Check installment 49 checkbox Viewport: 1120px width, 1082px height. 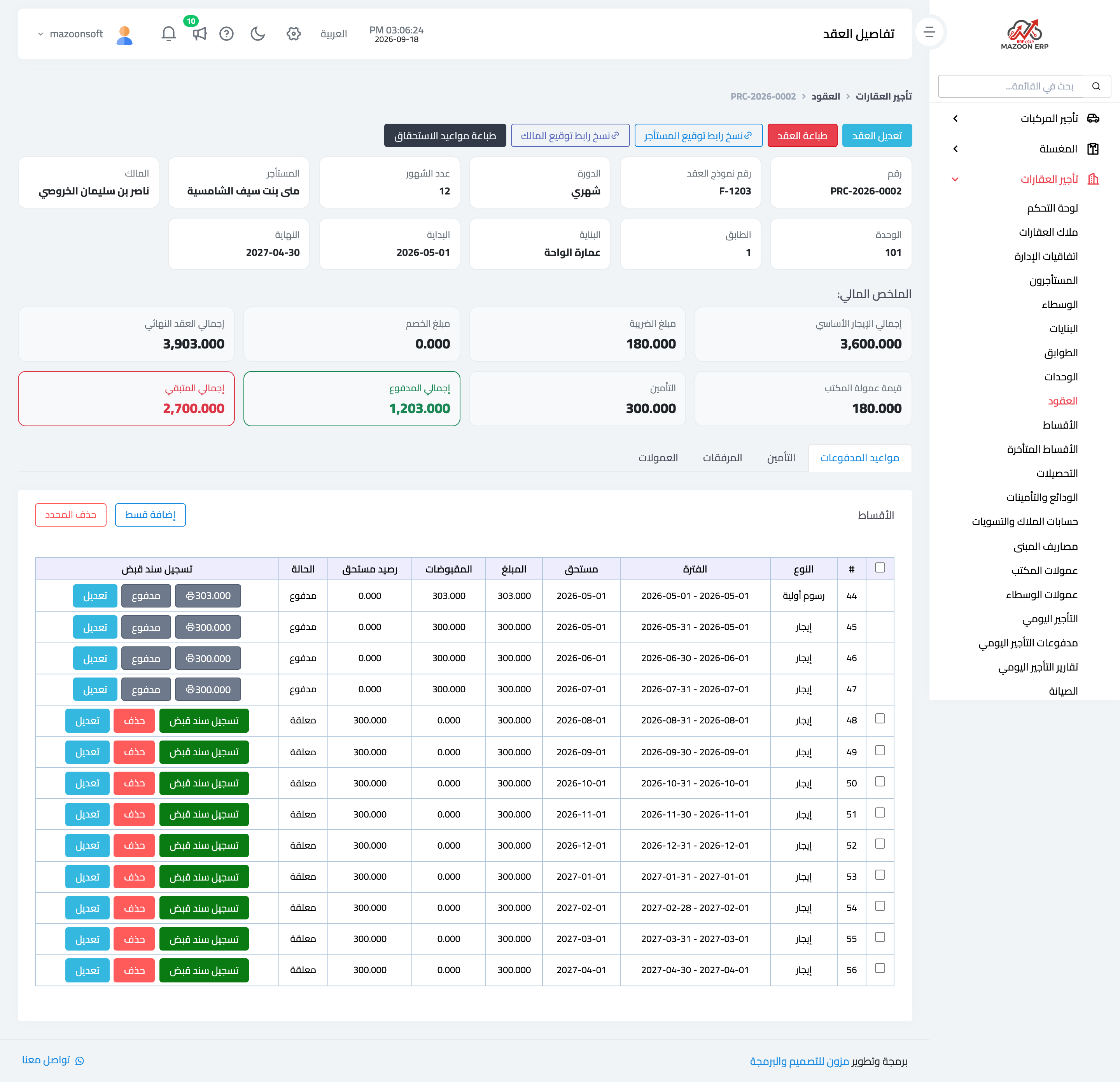click(x=880, y=751)
